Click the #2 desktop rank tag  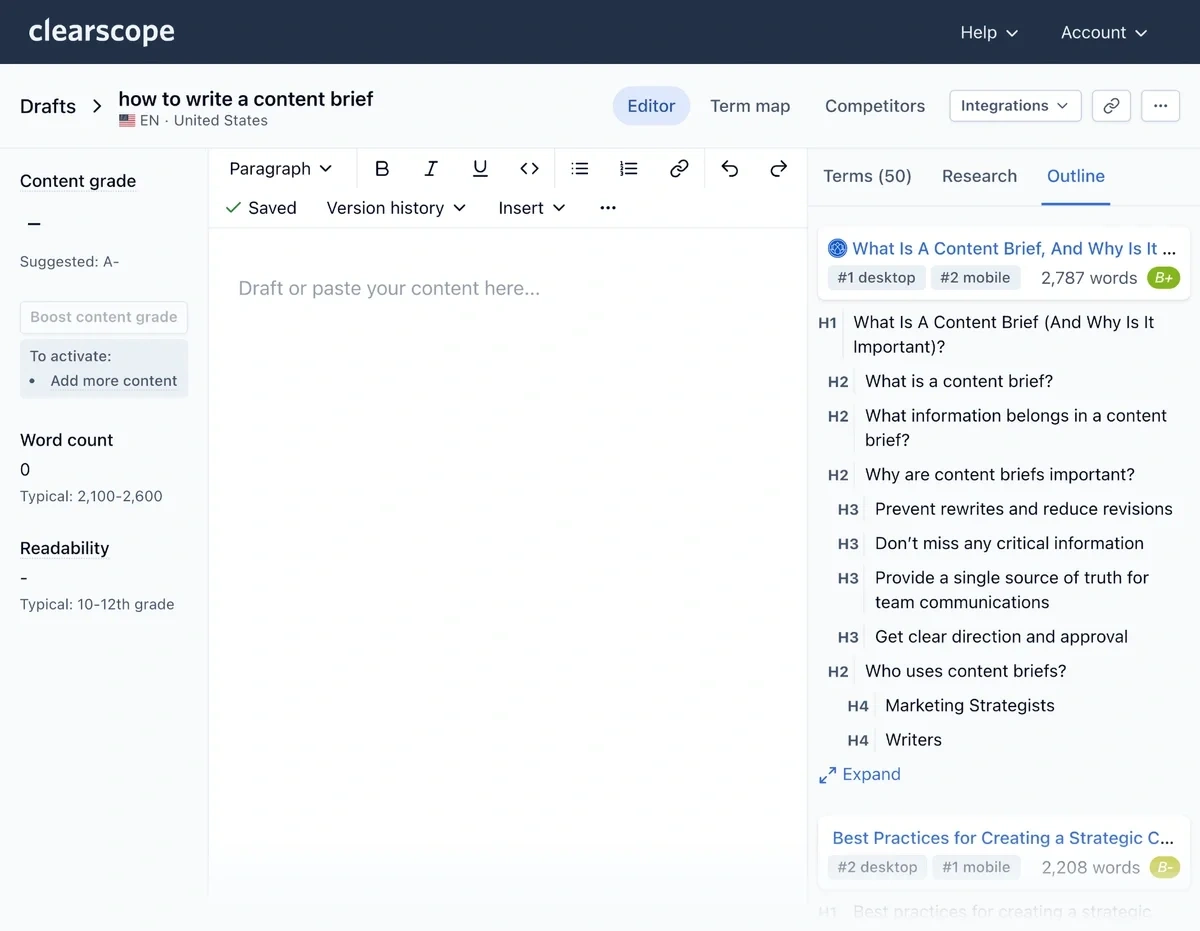(x=877, y=867)
